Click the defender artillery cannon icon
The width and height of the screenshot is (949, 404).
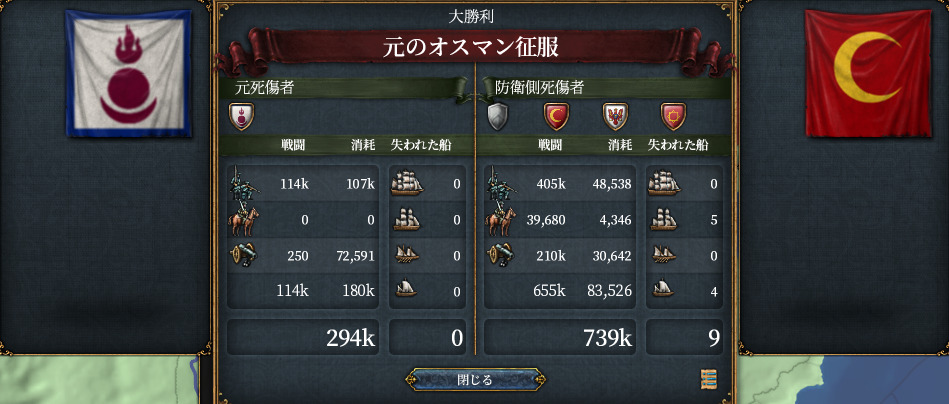501,255
